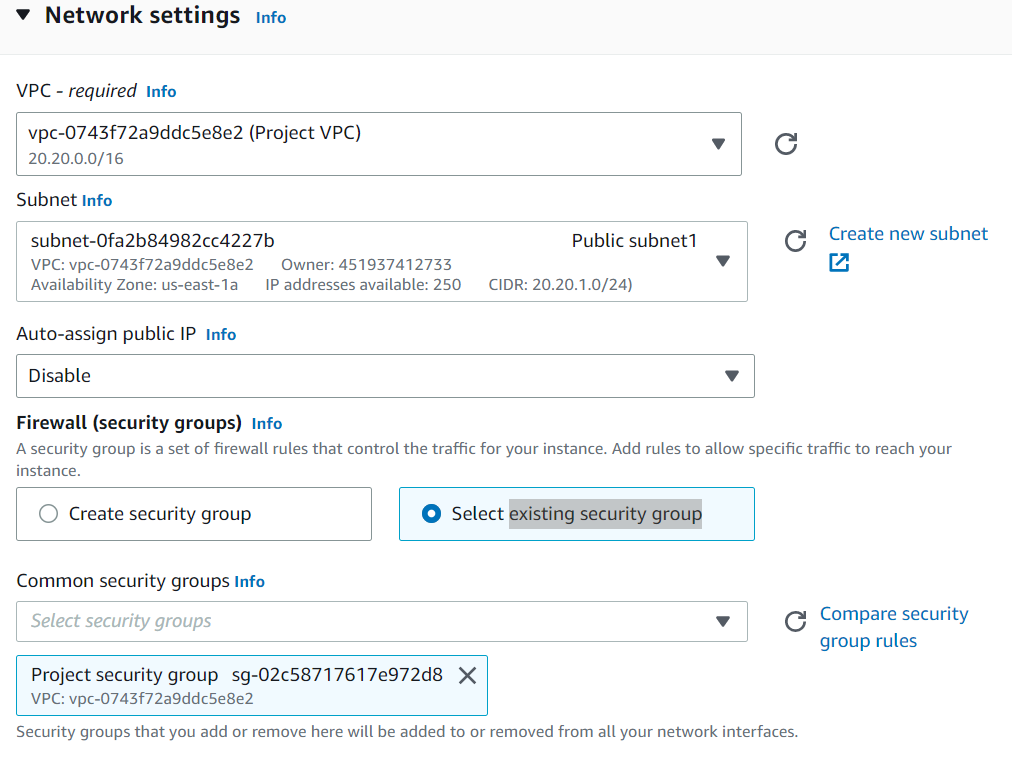Refresh the Subnet list
The height and width of the screenshot is (760, 1012).
coord(795,241)
